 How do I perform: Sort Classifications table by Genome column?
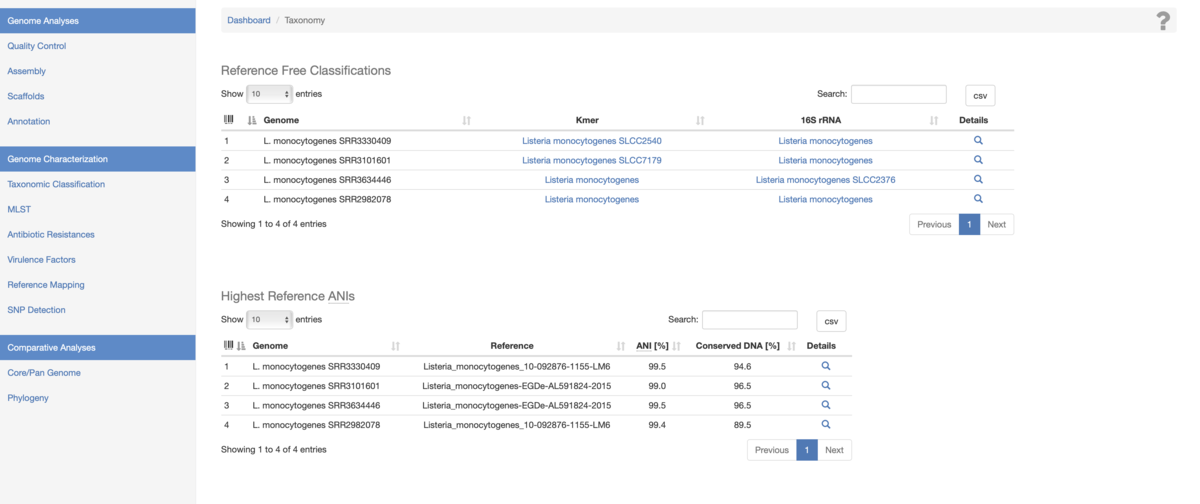[x=281, y=120]
